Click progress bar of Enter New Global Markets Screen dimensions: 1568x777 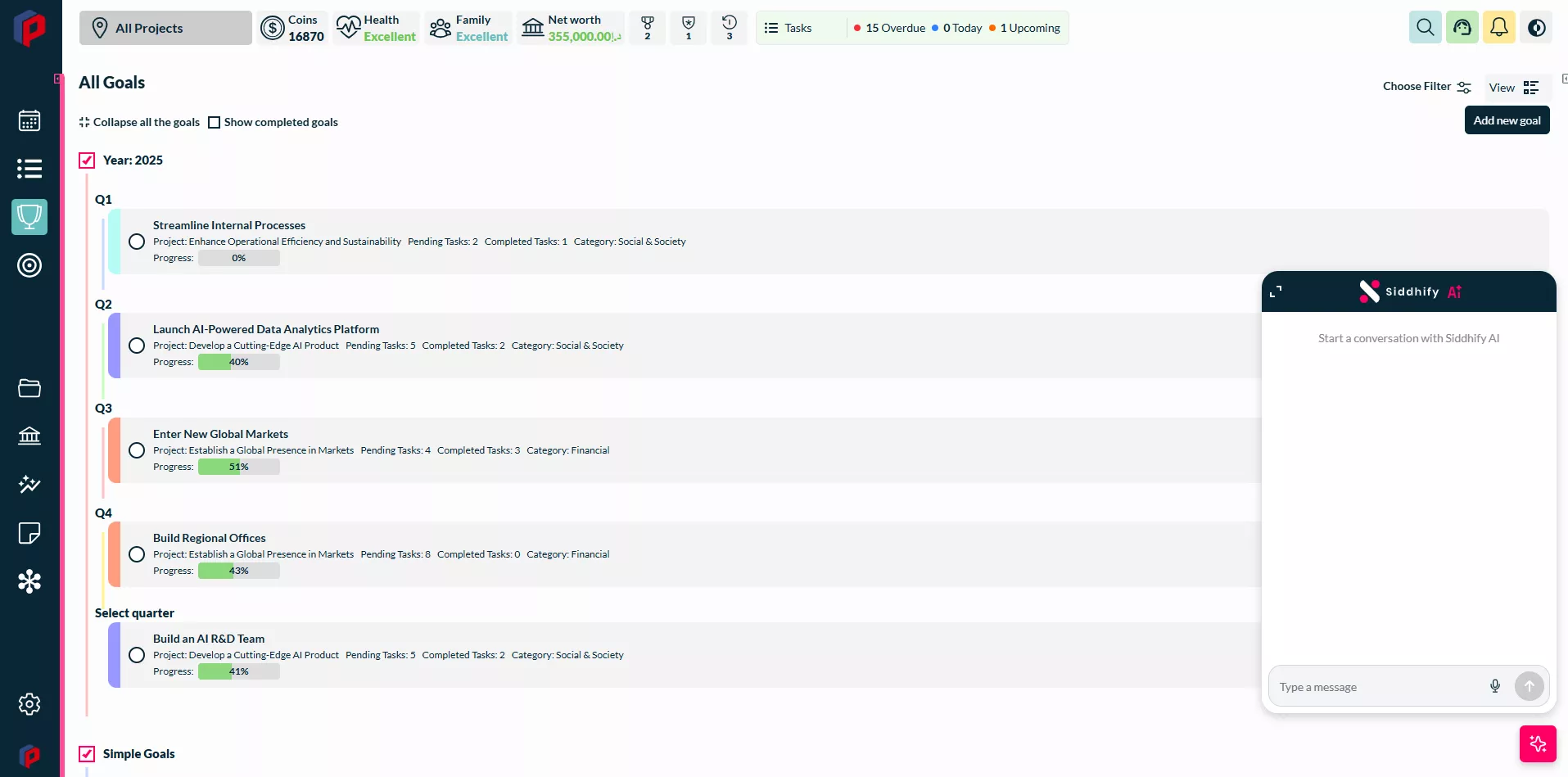click(x=238, y=467)
